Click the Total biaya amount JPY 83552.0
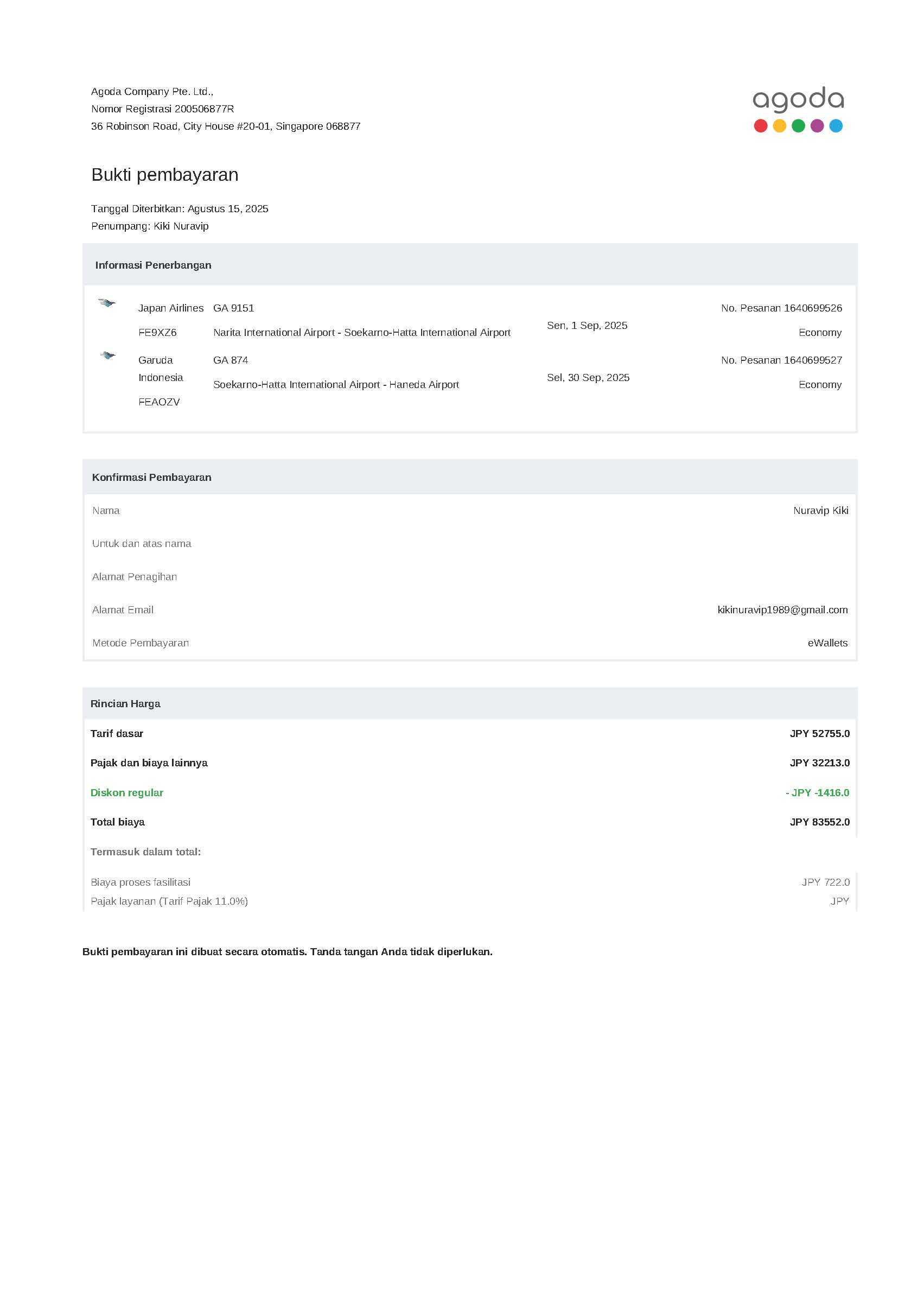This screenshot has height=1308, width=924. tap(819, 822)
